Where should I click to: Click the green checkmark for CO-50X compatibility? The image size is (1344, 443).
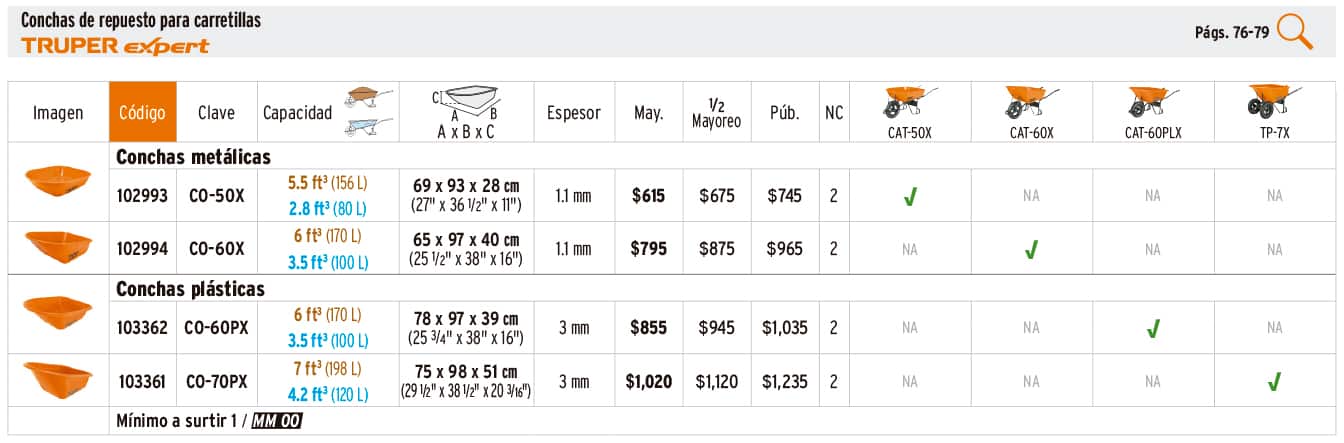pyautogui.click(x=909, y=198)
